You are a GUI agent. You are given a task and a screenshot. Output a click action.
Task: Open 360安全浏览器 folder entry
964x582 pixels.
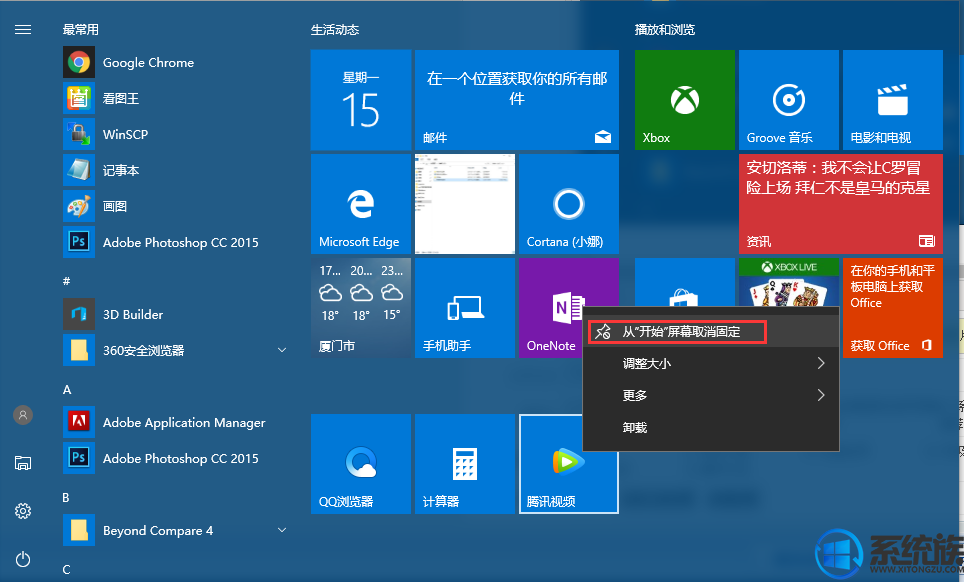click(x=175, y=350)
